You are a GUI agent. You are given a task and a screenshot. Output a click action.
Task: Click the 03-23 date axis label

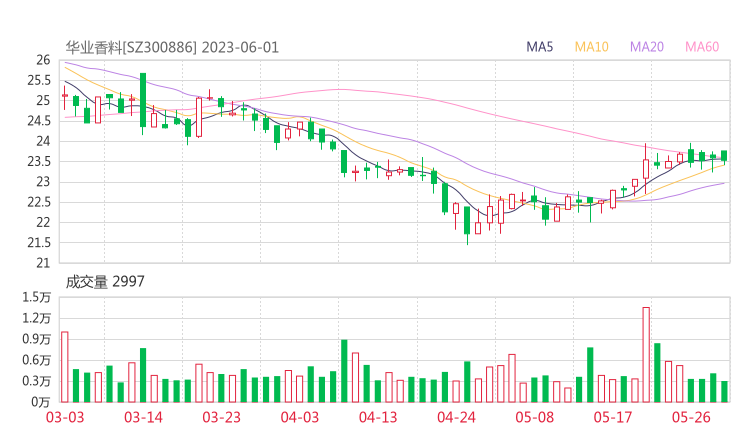pyautogui.click(x=221, y=417)
